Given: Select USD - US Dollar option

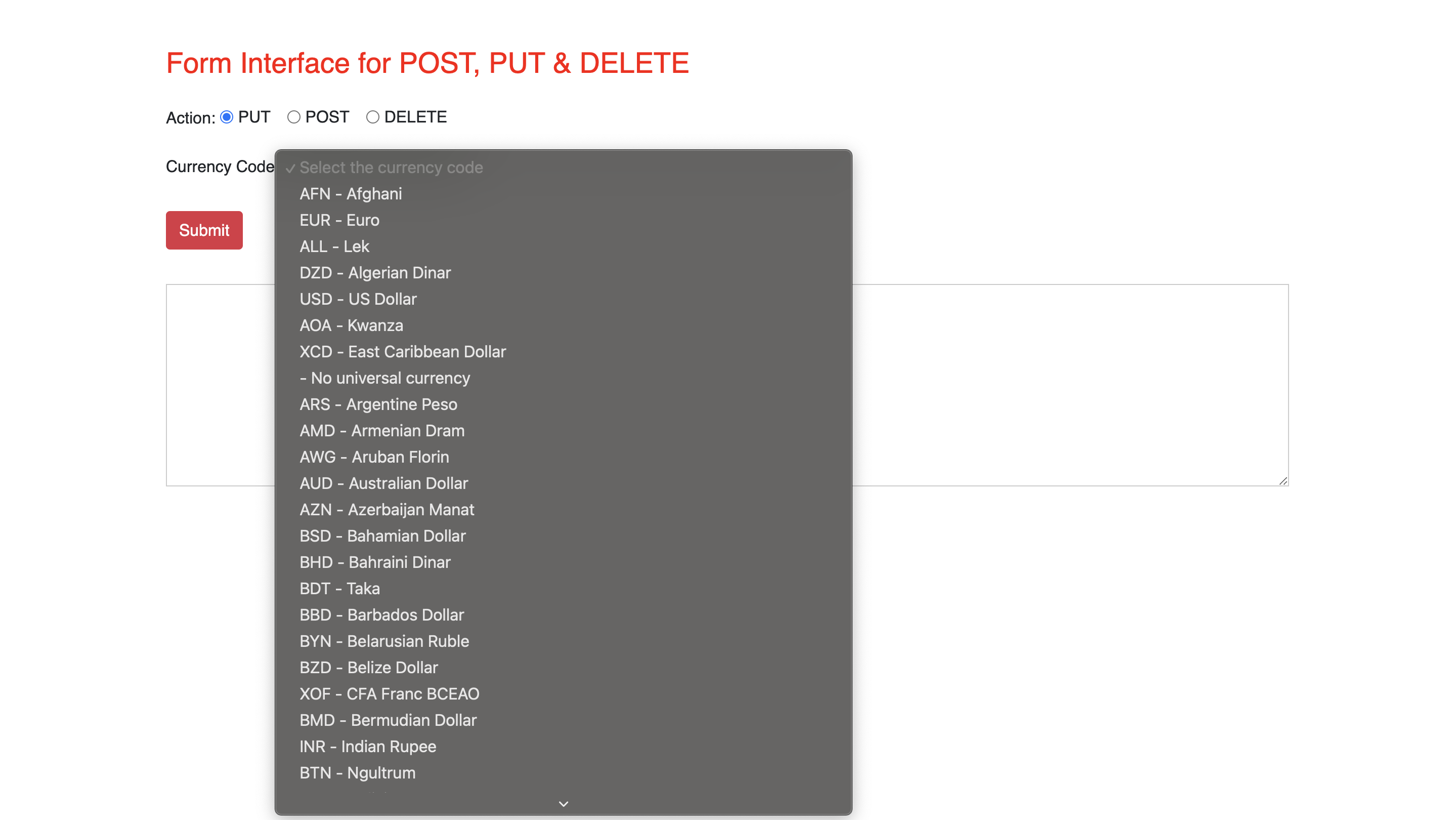Looking at the screenshot, I should tap(563, 299).
